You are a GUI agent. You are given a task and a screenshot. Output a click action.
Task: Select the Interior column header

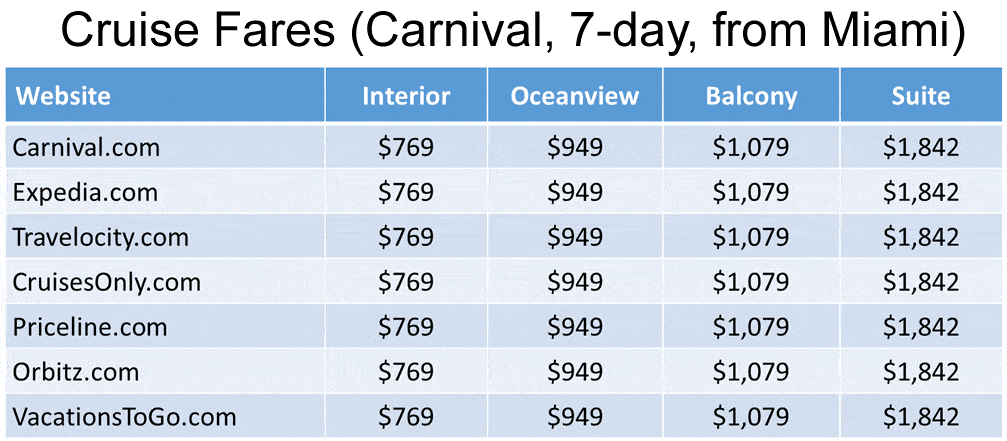406,96
